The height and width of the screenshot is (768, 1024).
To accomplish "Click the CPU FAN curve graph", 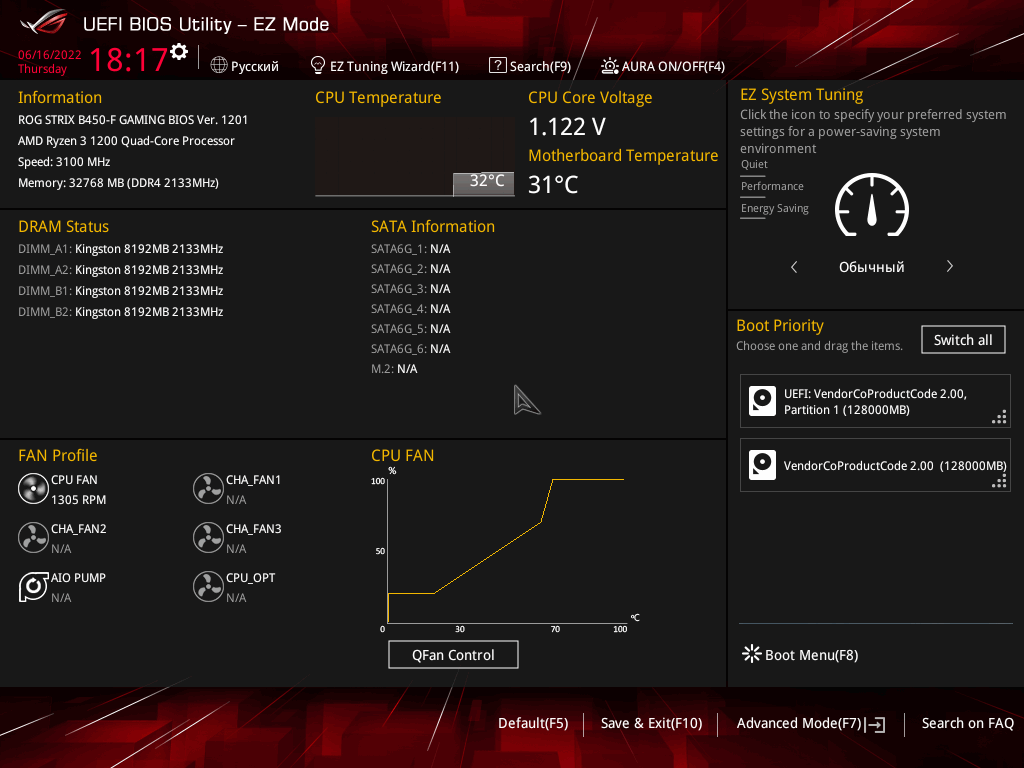I will tap(506, 550).
